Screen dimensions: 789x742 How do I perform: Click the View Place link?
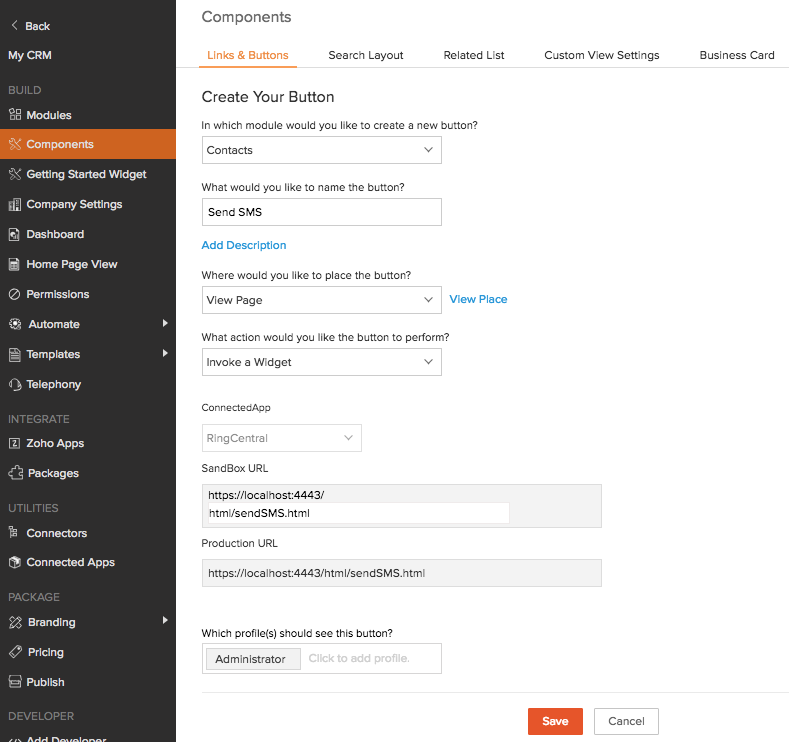(x=478, y=299)
